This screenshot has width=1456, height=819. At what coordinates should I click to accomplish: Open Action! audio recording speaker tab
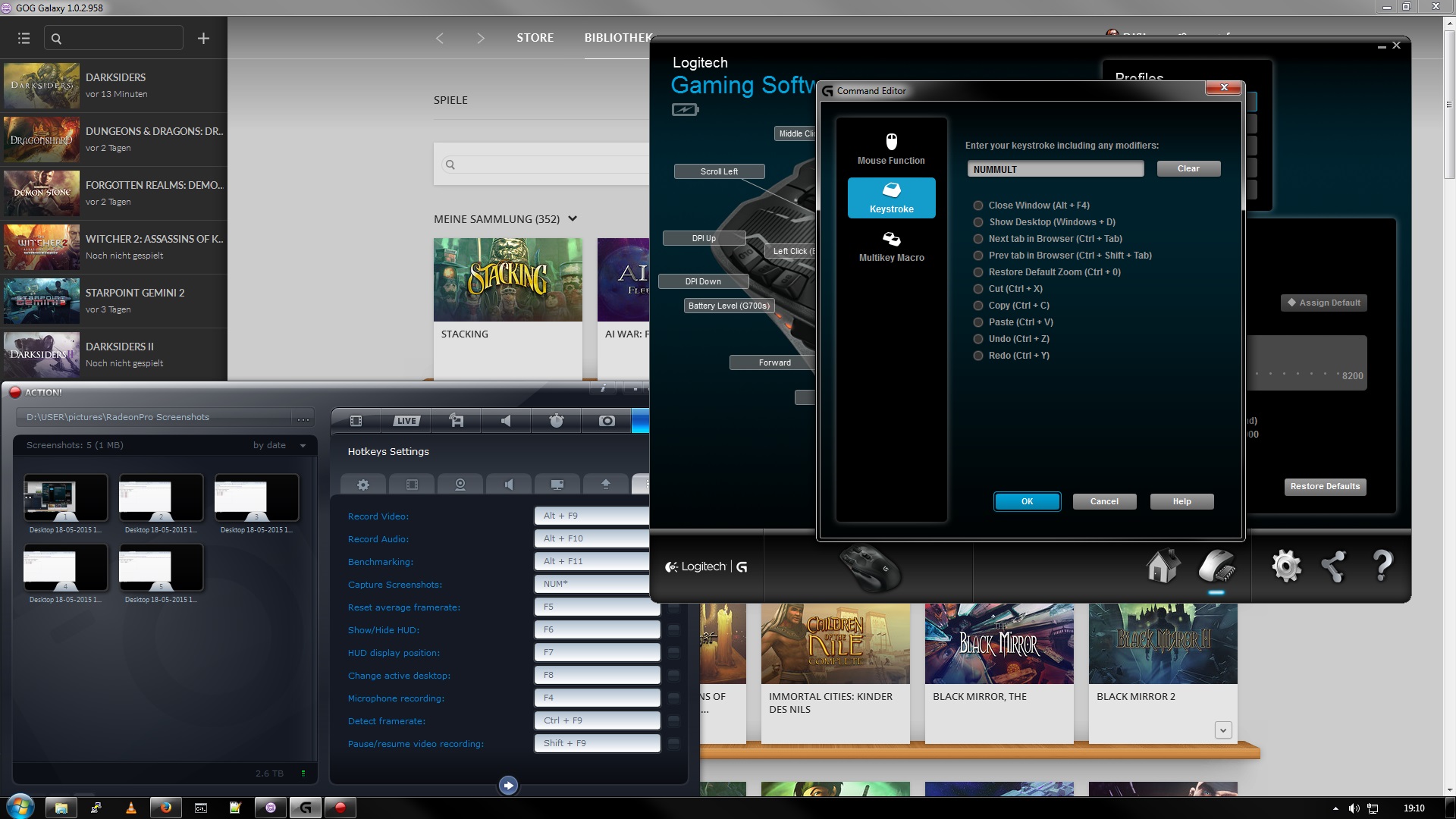tap(506, 421)
